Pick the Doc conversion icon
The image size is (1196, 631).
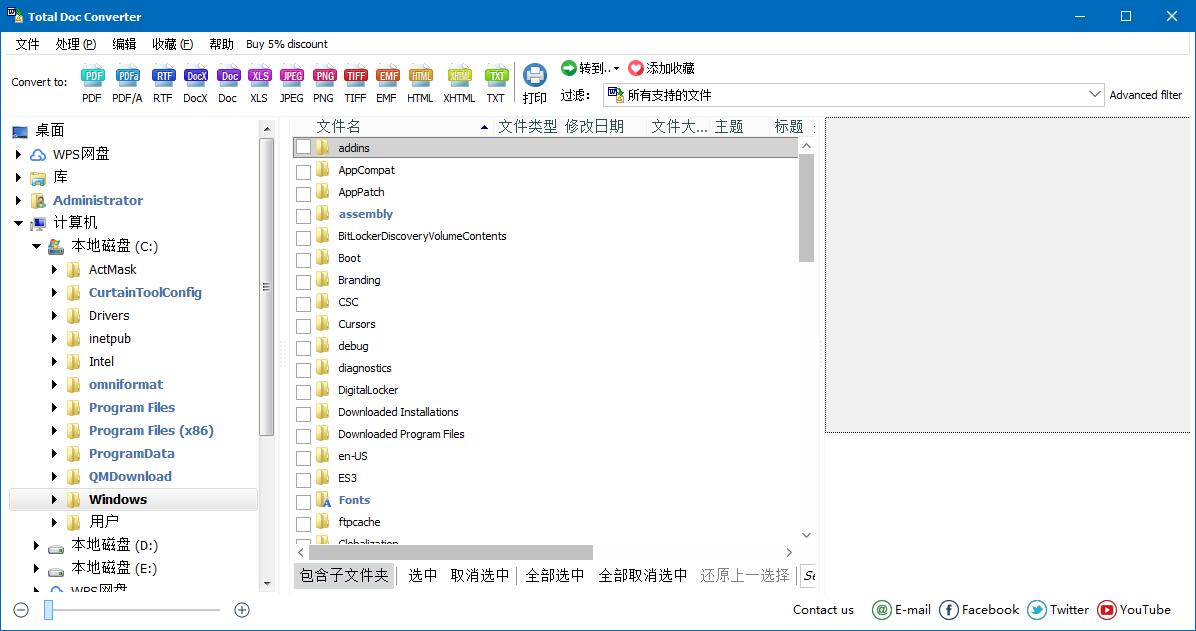tap(228, 76)
